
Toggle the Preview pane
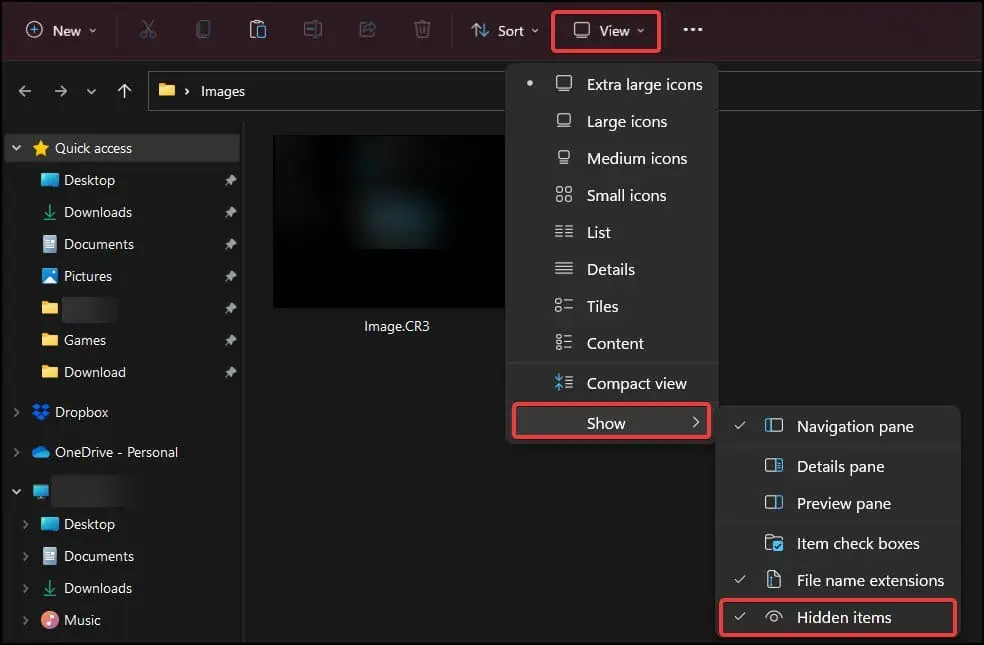click(x=838, y=503)
